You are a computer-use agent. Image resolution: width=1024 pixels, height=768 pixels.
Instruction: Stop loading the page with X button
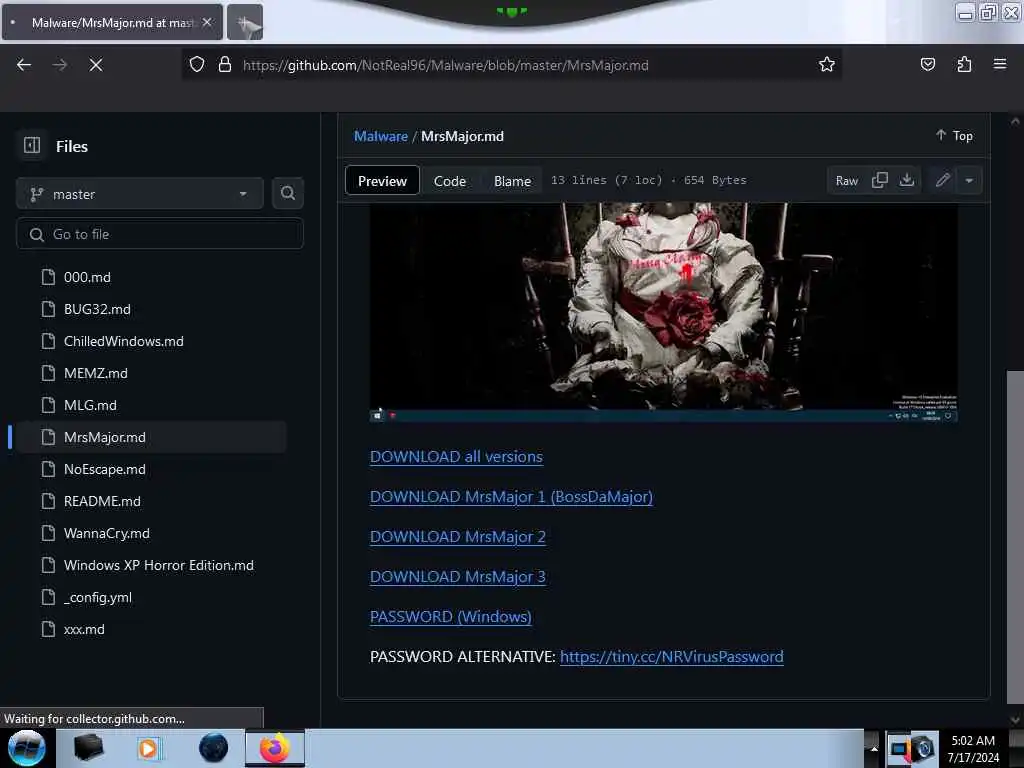coord(95,65)
